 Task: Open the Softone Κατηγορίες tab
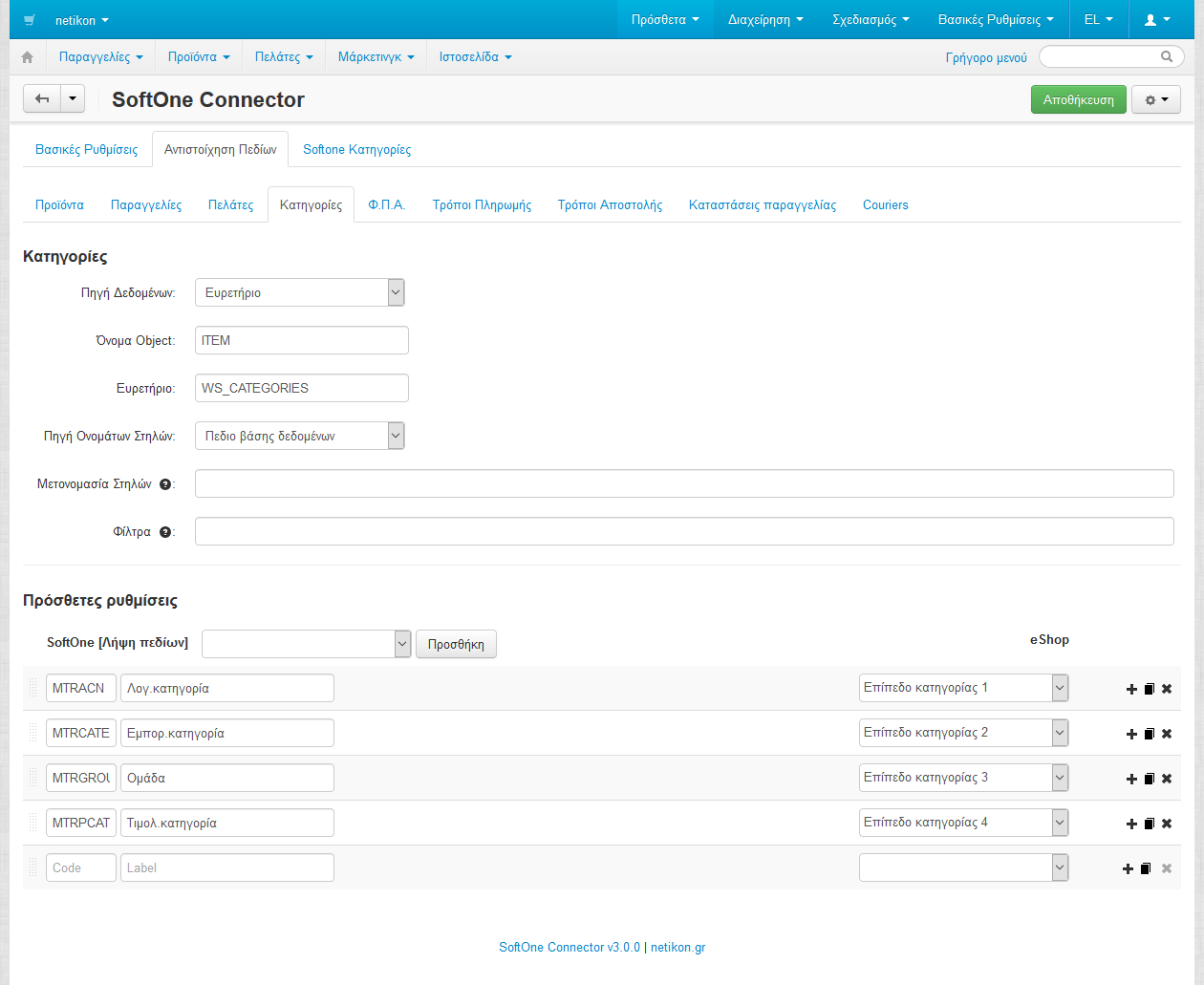point(356,150)
